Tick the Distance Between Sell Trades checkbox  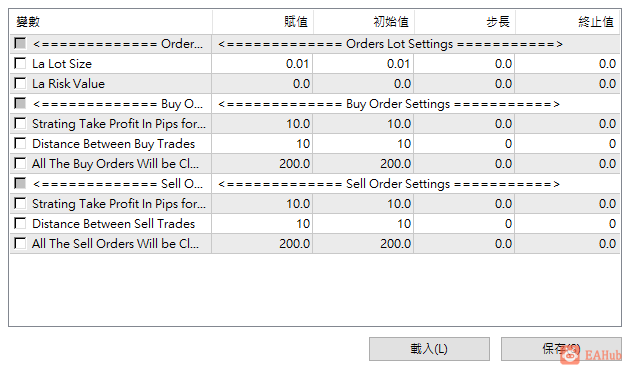(x=20, y=223)
